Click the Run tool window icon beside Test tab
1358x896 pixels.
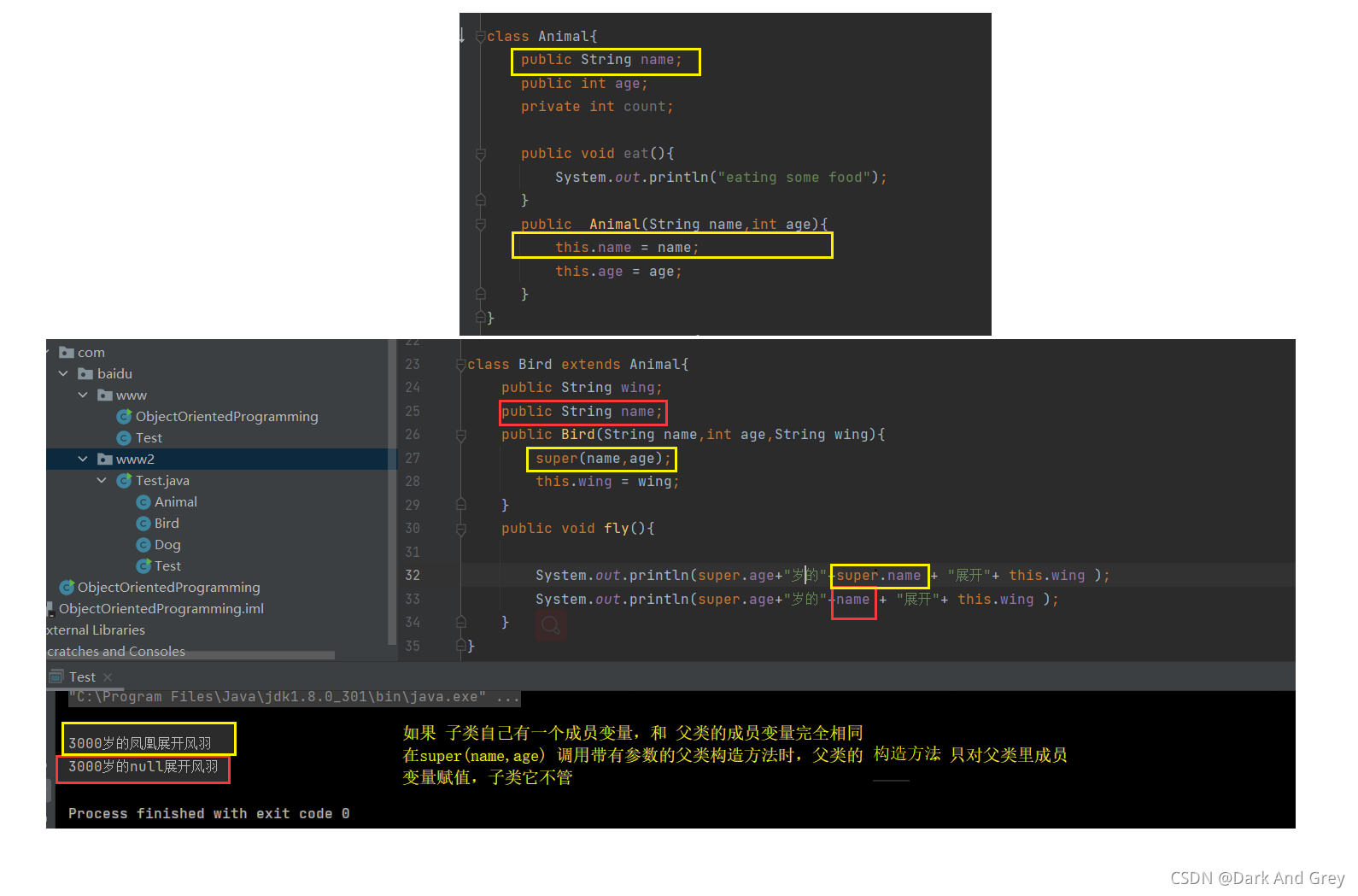pos(56,676)
